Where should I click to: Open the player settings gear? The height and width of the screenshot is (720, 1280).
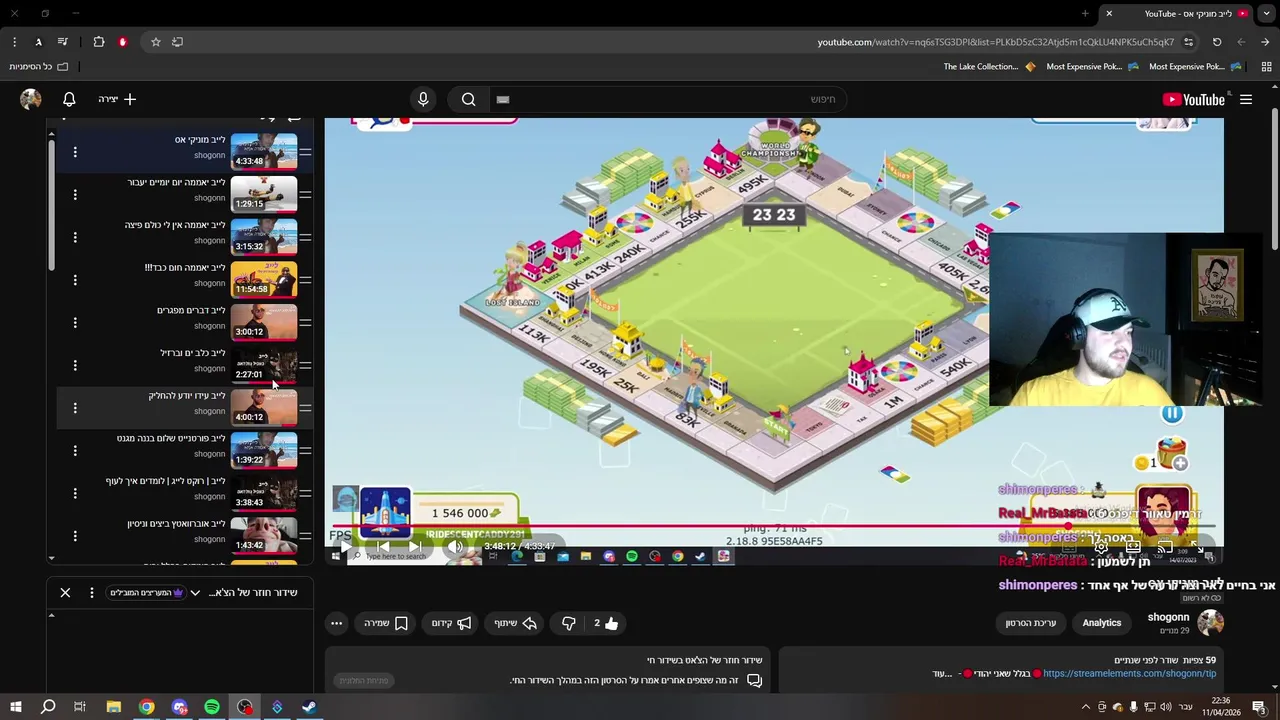[x=1101, y=546]
